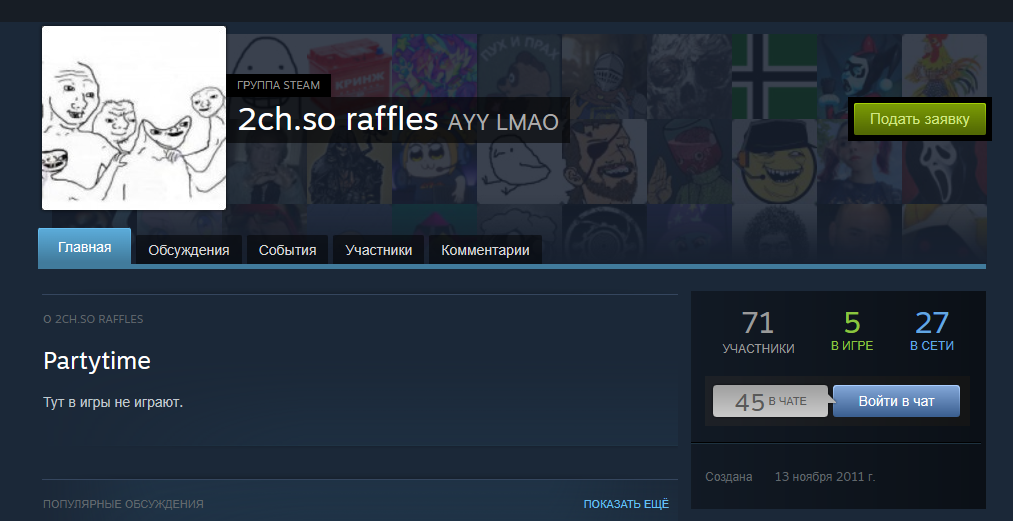View the 5 В ИГРЕ members
Screen dimensions: 1013x521
pyautogui.click(x=852, y=331)
